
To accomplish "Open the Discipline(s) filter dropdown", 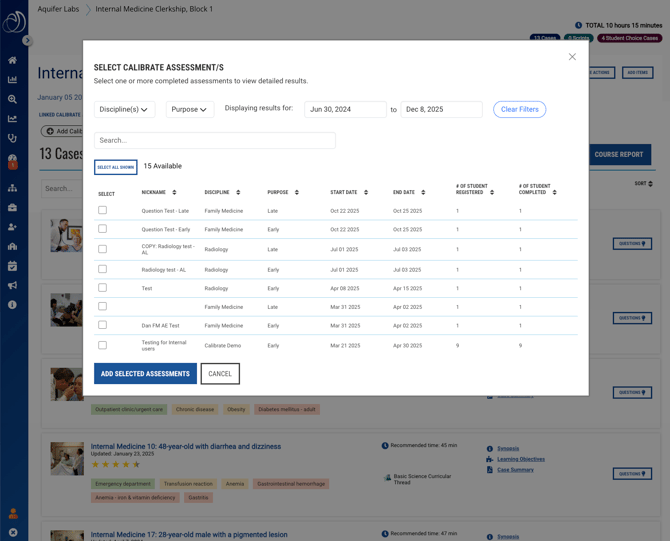I will pos(124,109).
